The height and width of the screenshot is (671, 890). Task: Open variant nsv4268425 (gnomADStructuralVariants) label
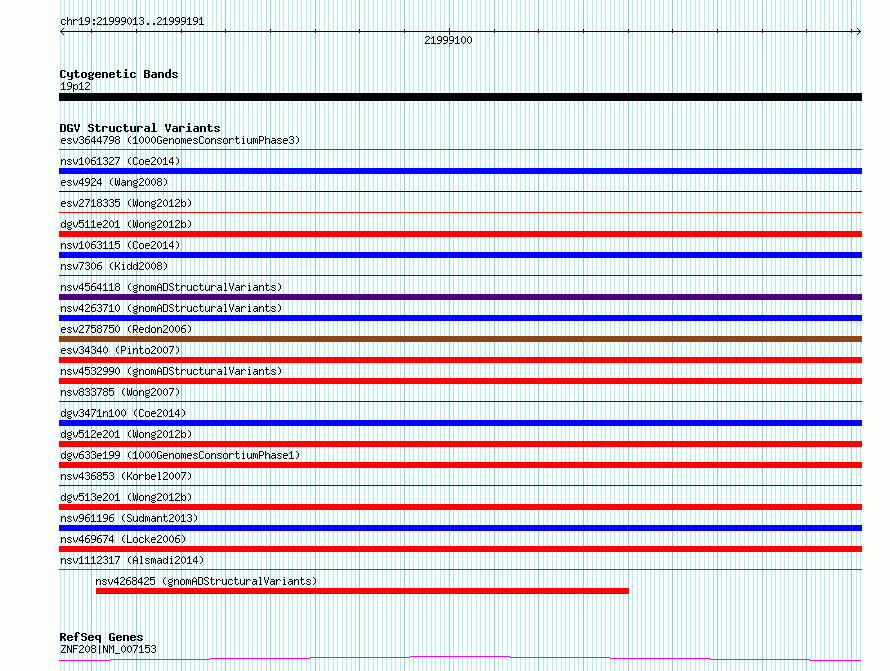206,581
